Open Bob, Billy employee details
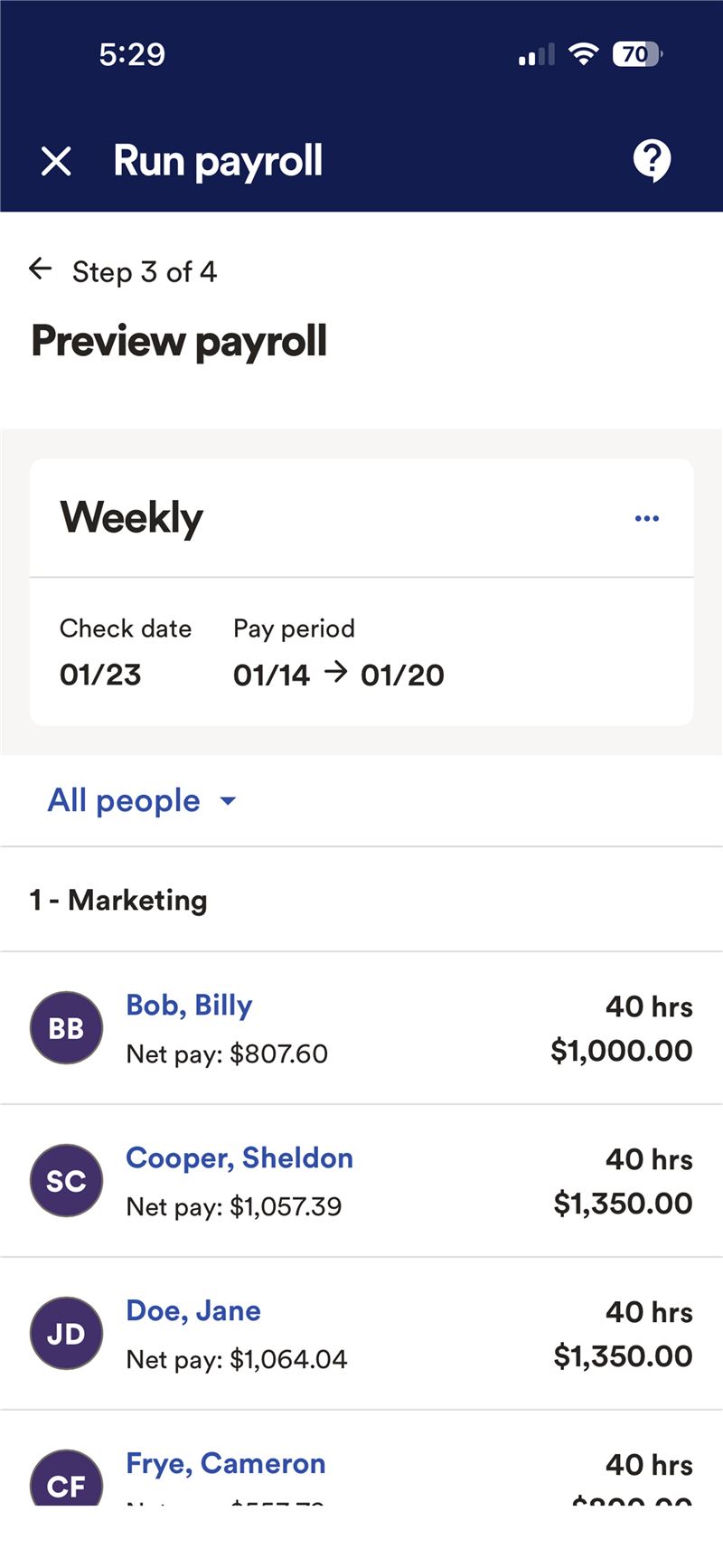Image resolution: width=723 pixels, height=1568 pixels. [189, 1006]
